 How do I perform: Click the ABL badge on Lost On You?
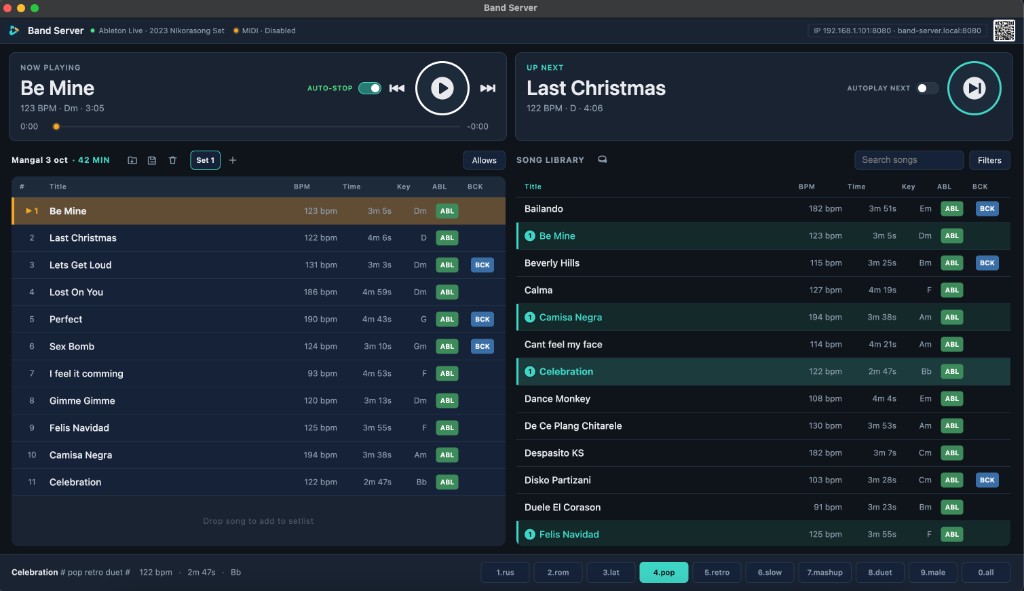click(447, 292)
